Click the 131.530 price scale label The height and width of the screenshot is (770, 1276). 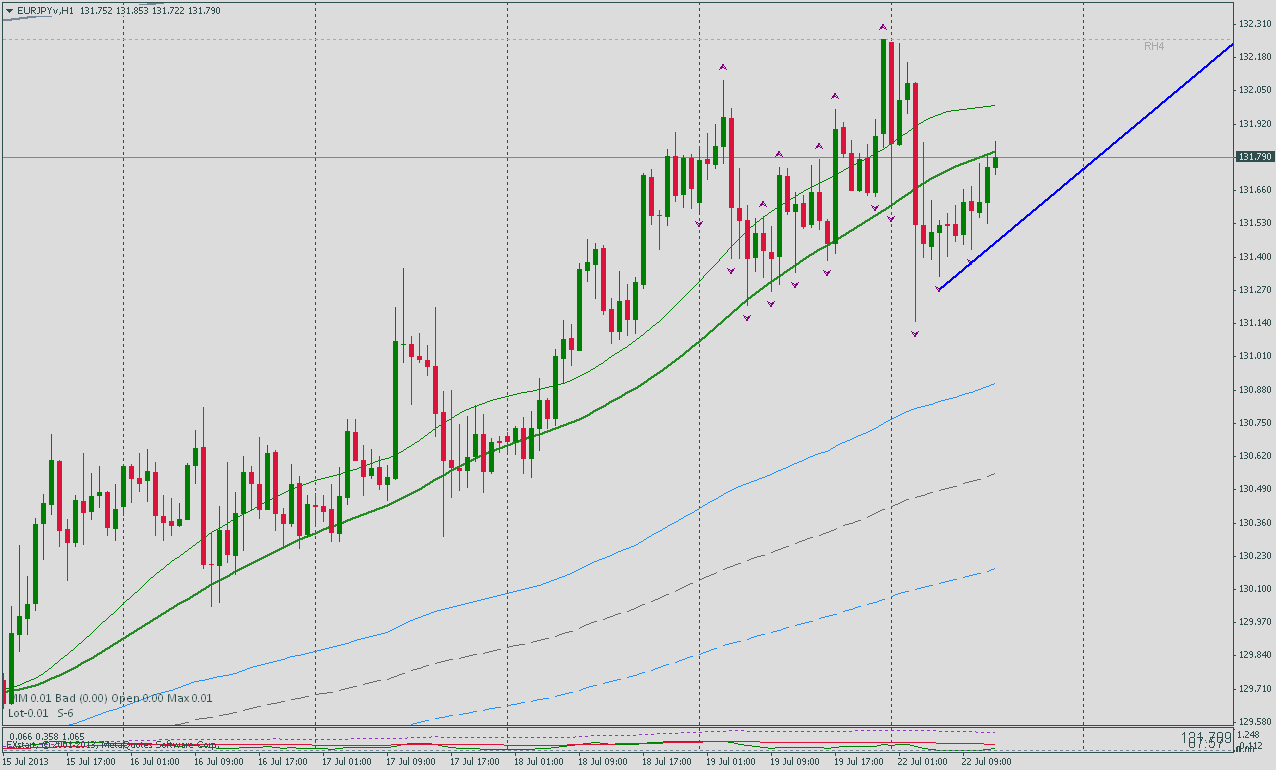(1254, 222)
